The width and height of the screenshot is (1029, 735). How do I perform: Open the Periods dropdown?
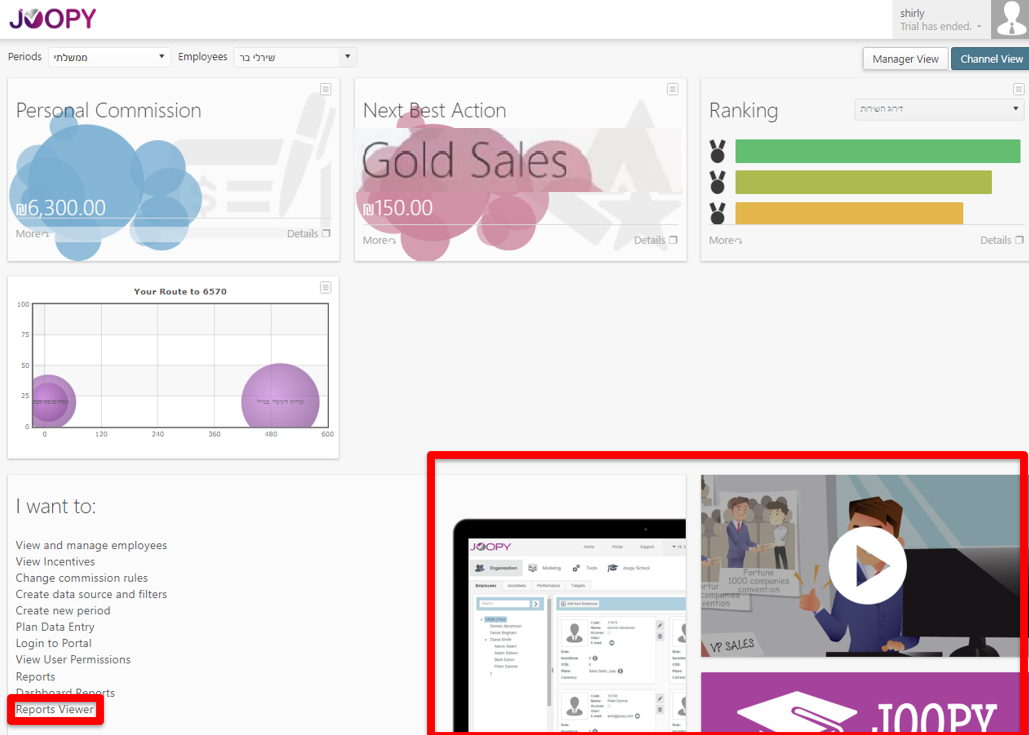point(109,57)
